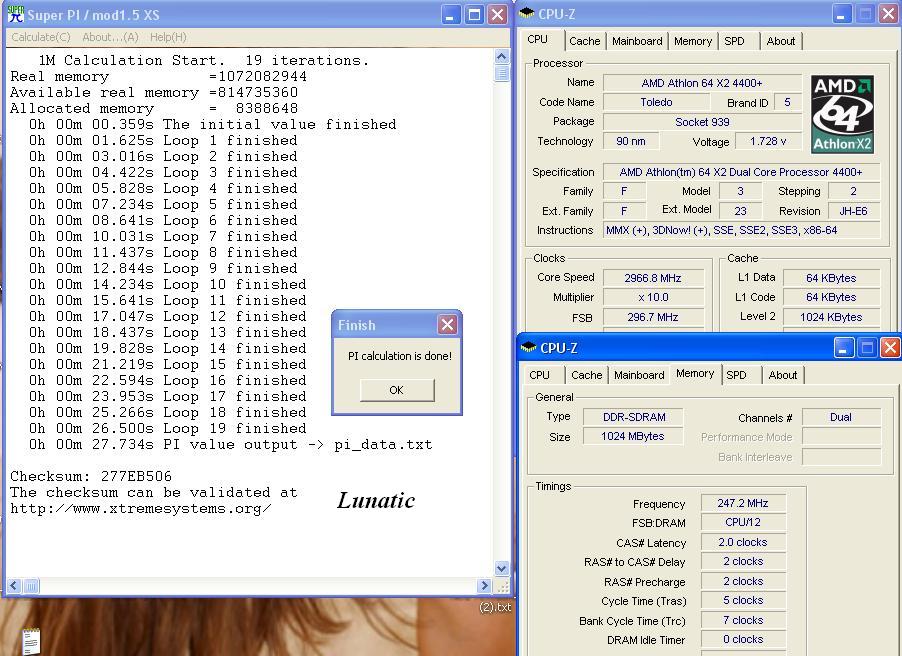Viewport: 902px width, 656px height.
Task: Click the lower CPU-Z title bar icon
Action: click(528, 347)
